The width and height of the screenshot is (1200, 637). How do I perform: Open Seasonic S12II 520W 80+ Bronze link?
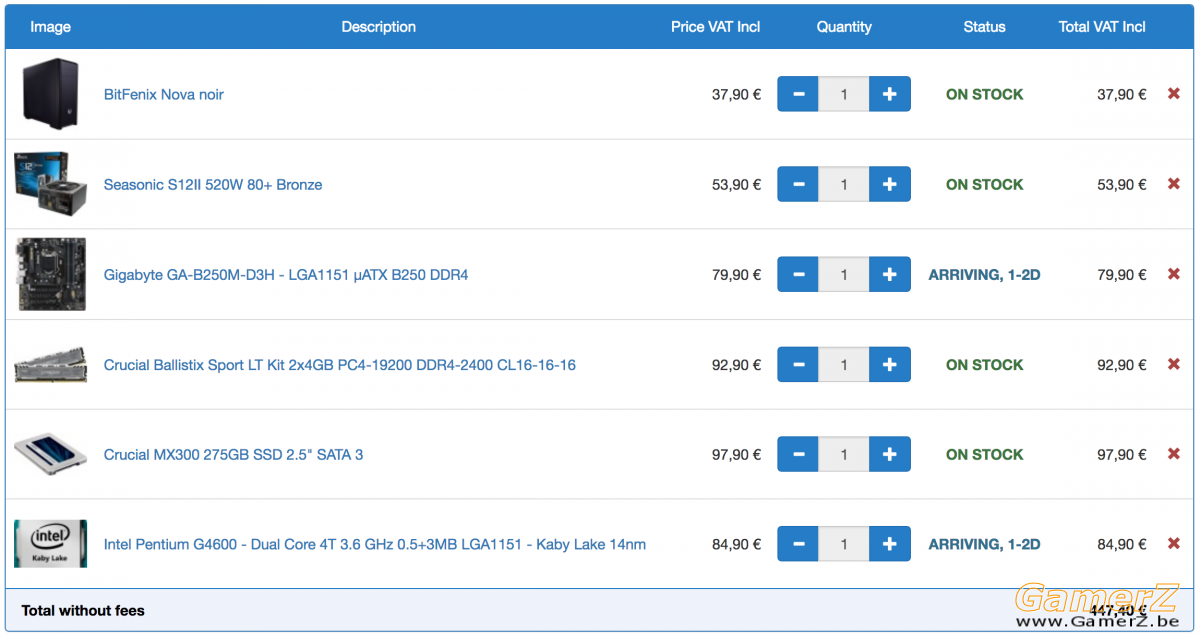[213, 184]
